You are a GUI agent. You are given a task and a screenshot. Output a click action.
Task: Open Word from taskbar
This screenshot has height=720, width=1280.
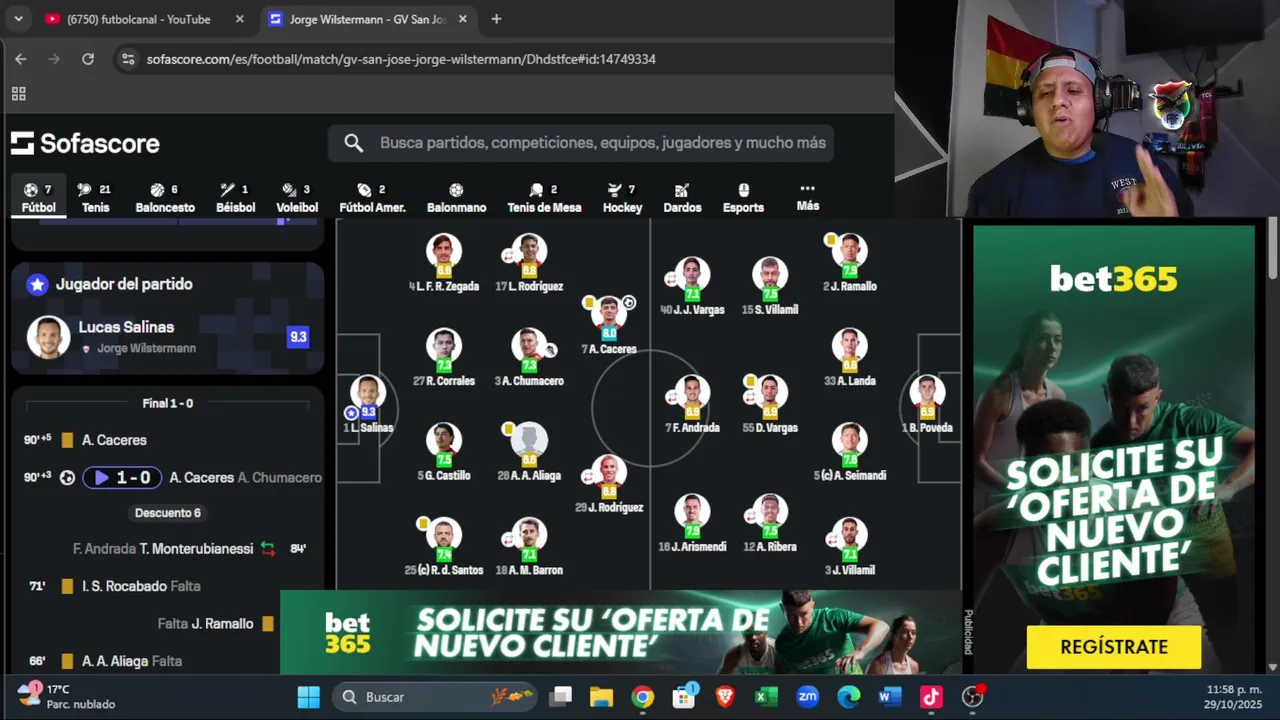[890, 697]
